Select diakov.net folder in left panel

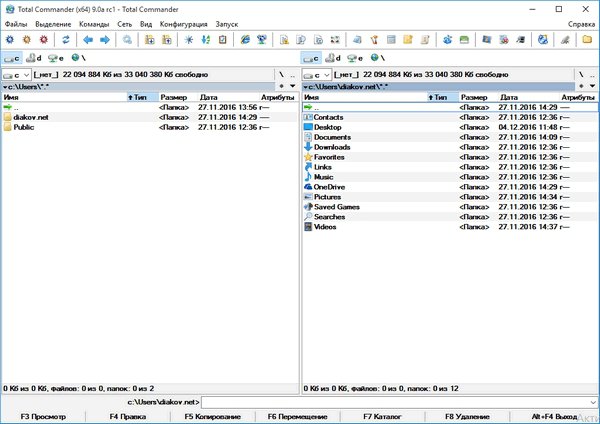[x=30, y=117]
